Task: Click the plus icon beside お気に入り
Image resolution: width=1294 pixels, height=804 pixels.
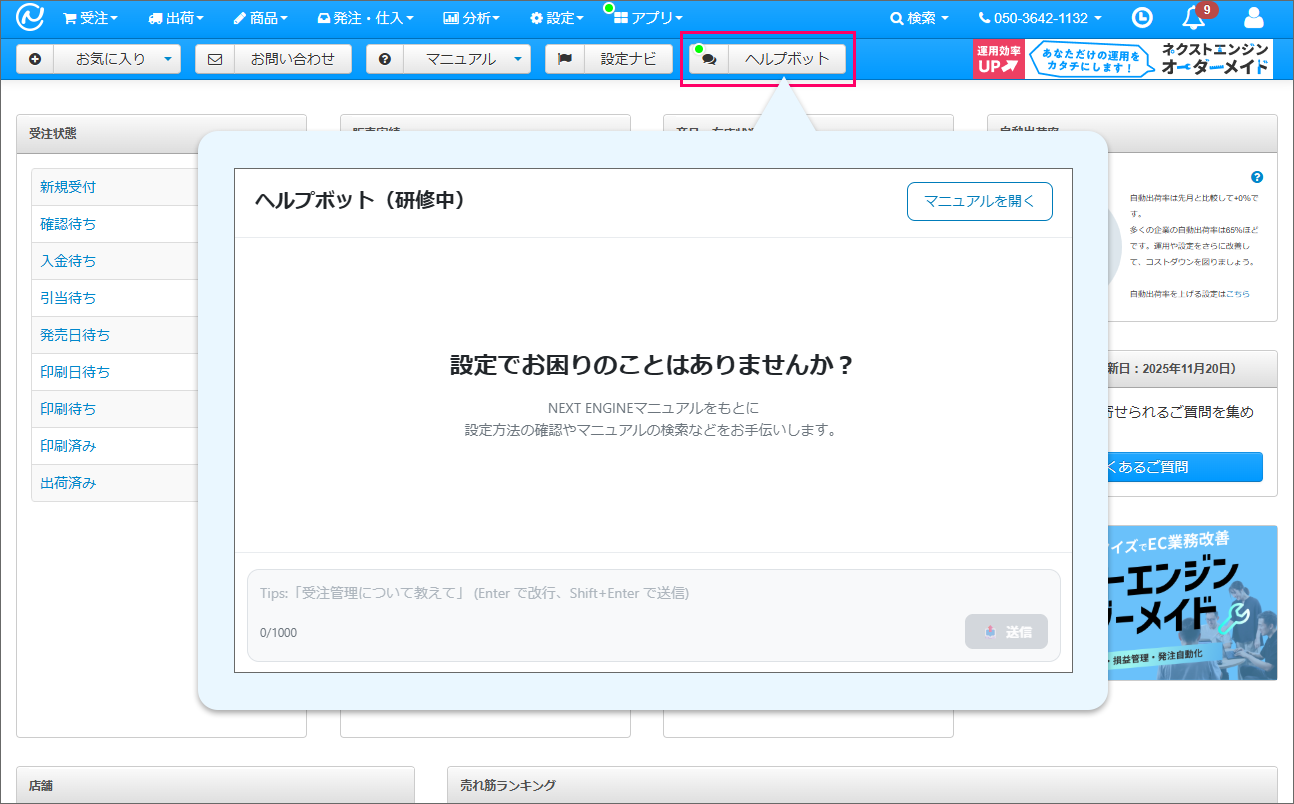Action: pyautogui.click(x=35, y=59)
